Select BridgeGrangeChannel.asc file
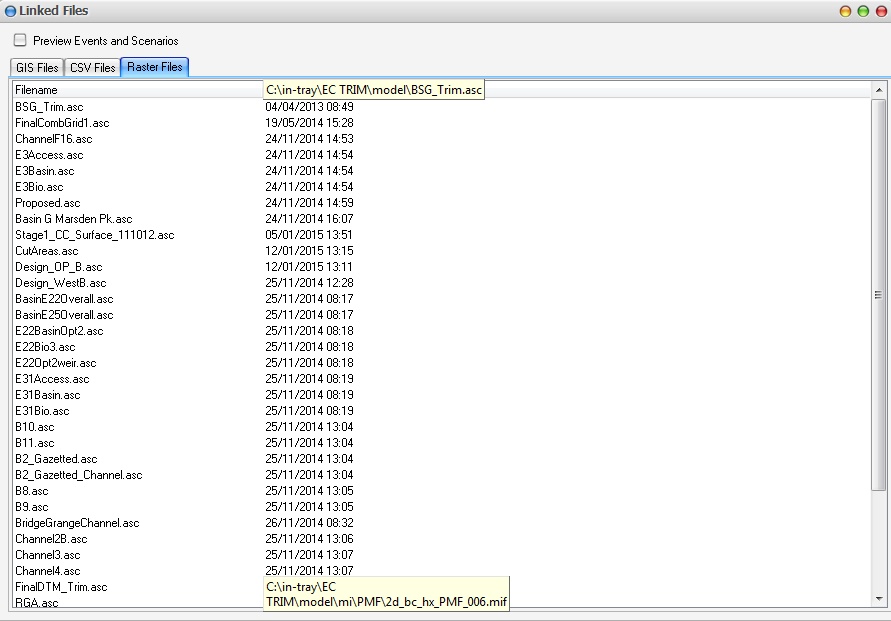891x621 pixels. pyautogui.click(x=77, y=523)
